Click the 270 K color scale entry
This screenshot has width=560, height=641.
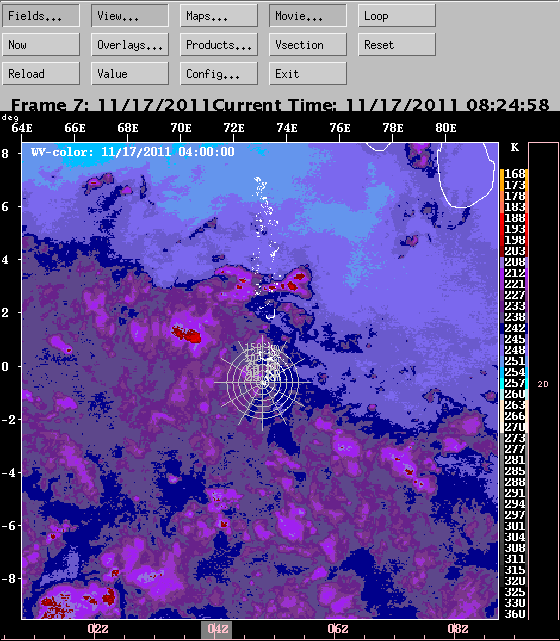tap(514, 427)
